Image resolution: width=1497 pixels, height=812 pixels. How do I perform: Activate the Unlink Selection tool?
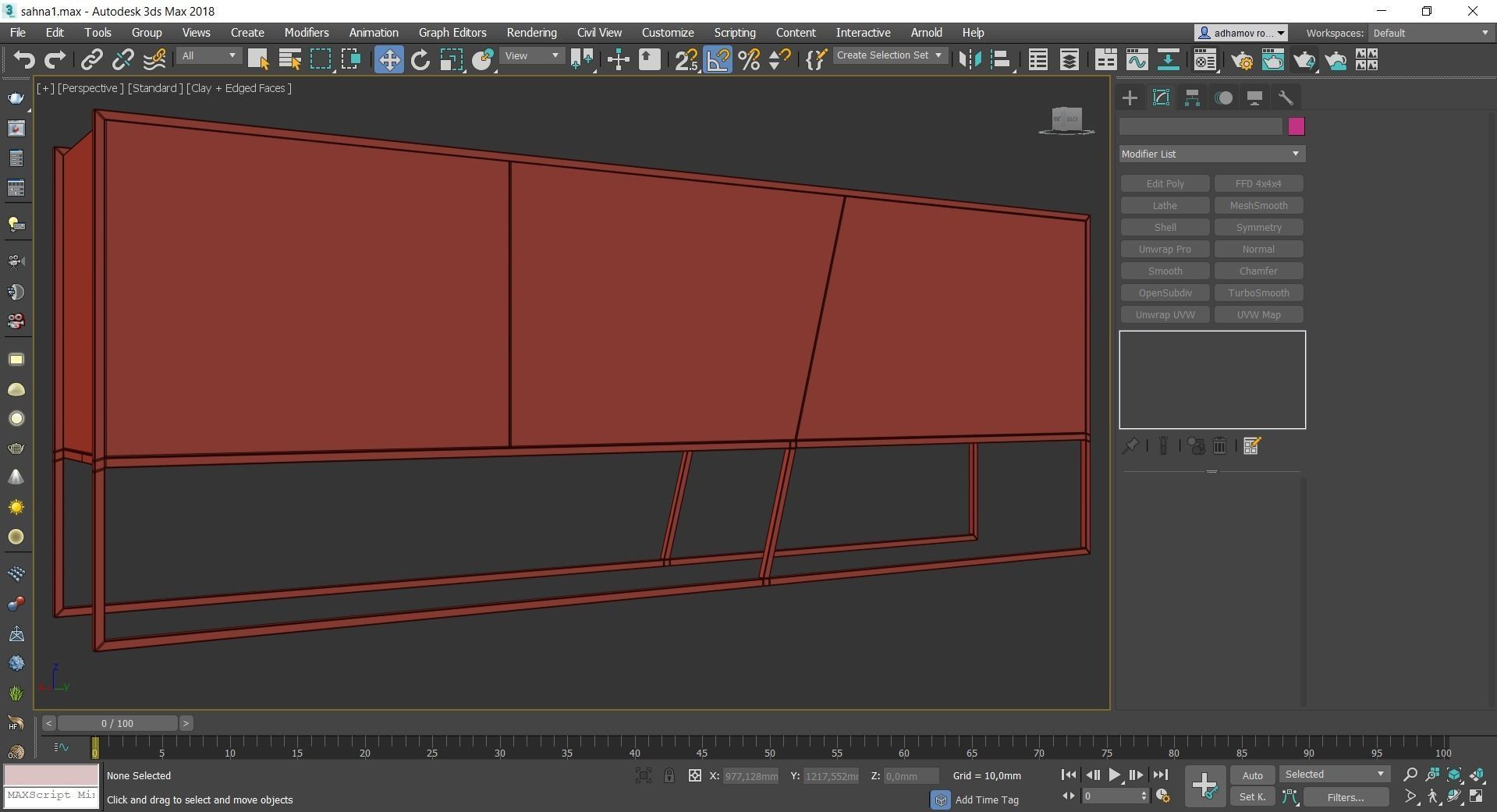[122, 60]
